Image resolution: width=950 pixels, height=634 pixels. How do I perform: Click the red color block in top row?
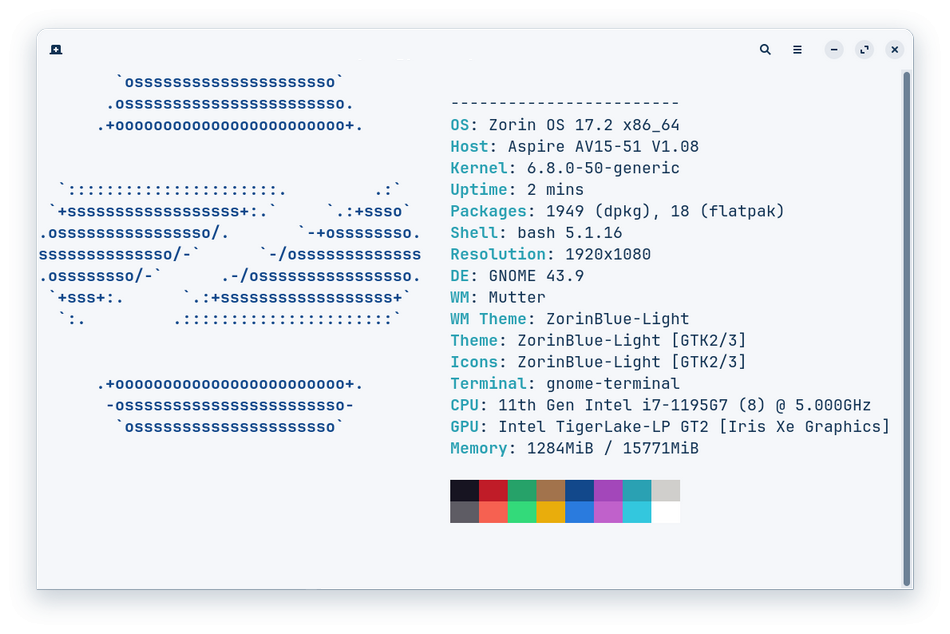point(493,491)
